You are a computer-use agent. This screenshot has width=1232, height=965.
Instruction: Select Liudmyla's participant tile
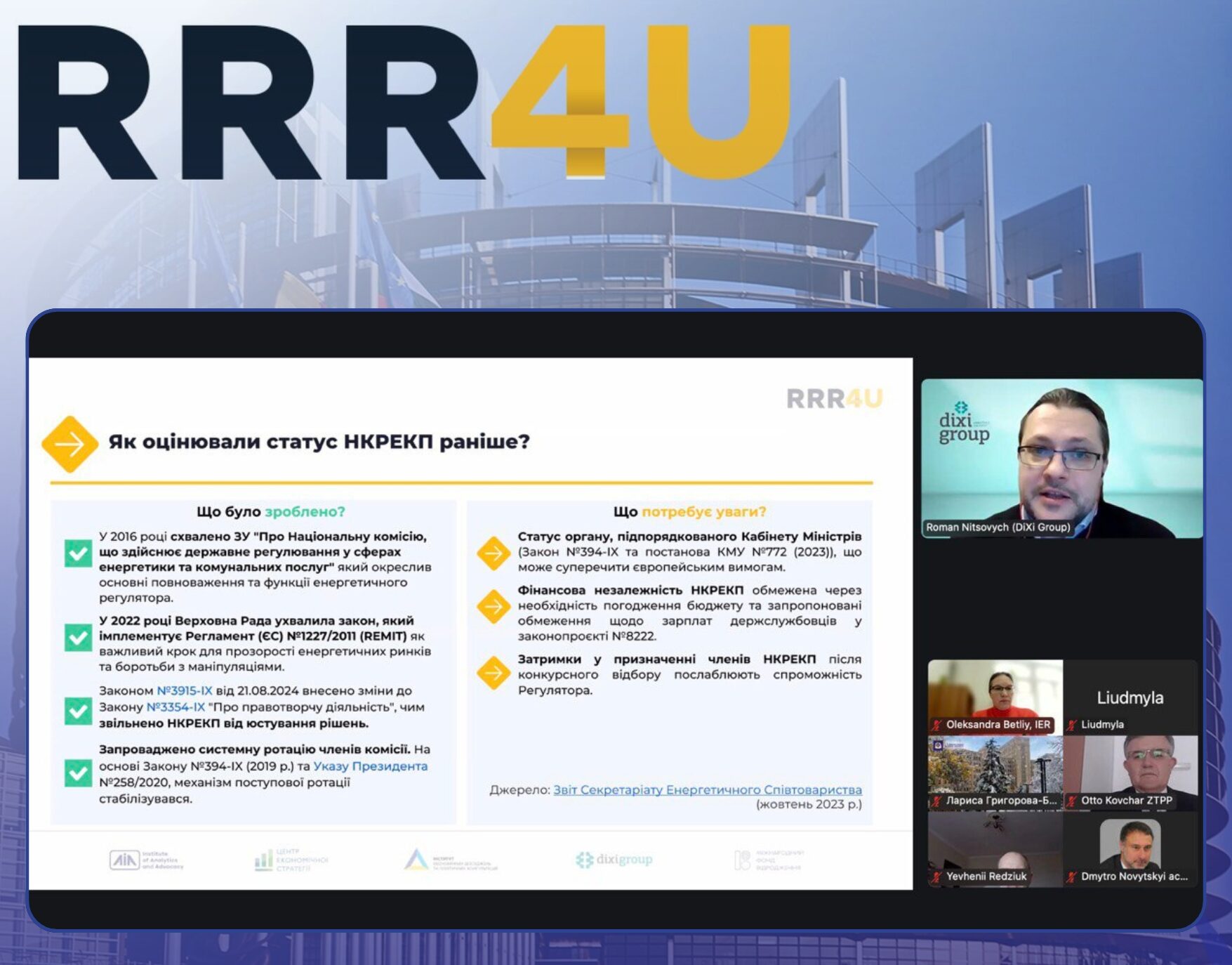(1130, 697)
